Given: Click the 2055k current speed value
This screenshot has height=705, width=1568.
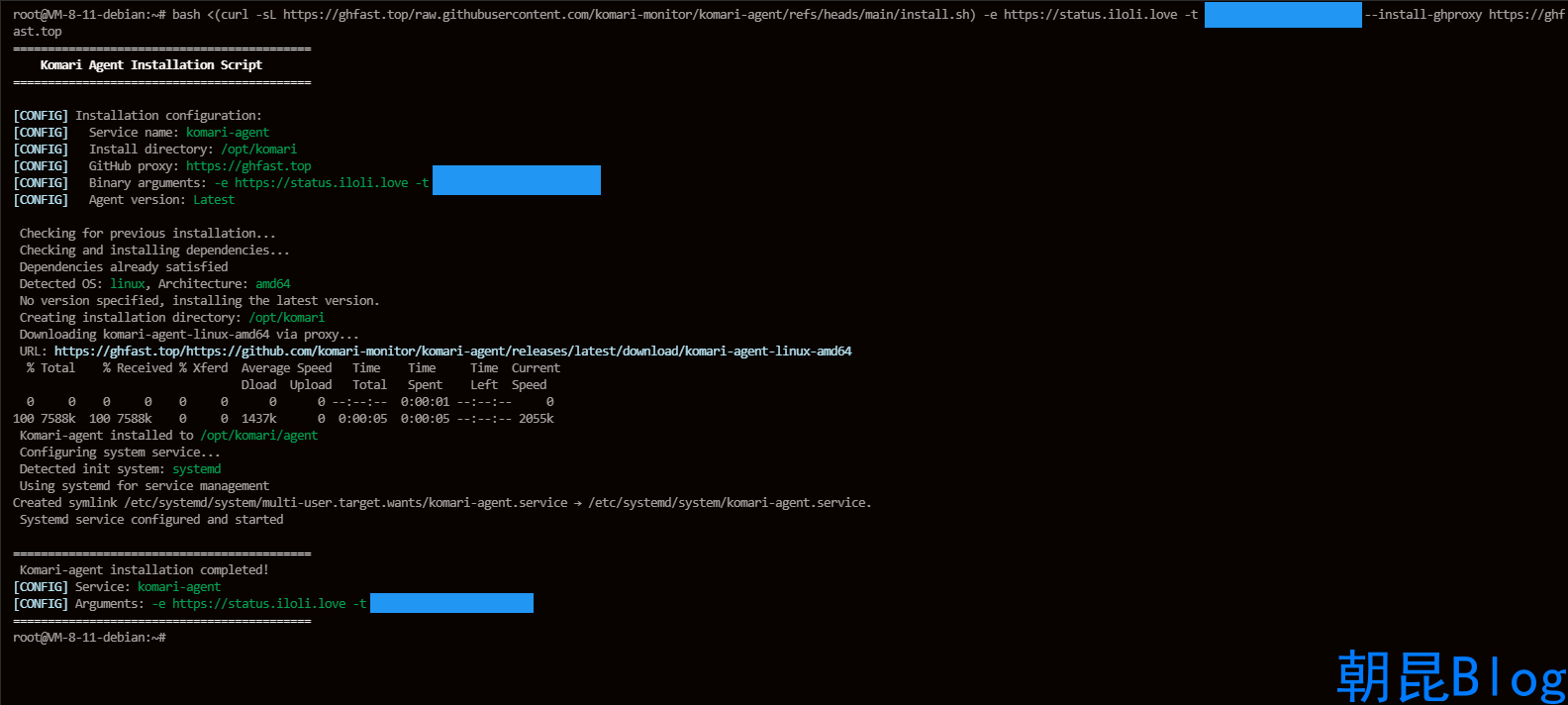Looking at the screenshot, I should pos(537,419).
